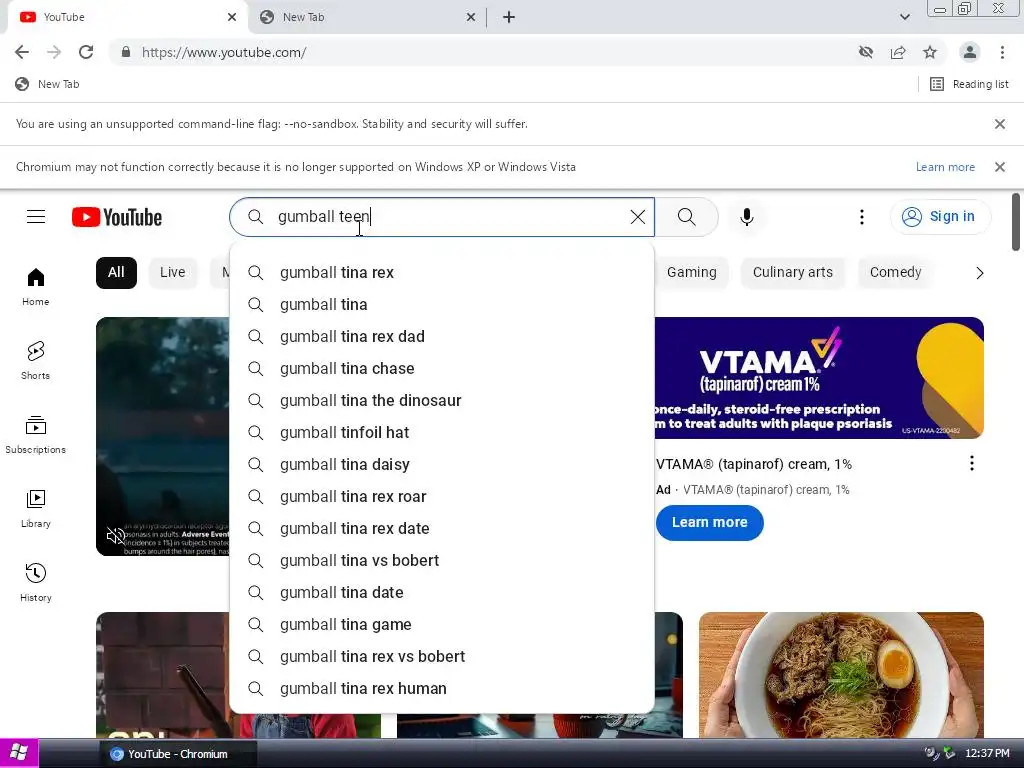Pick 'gumball tina rex vs bobert' suggestion

(442, 656)
